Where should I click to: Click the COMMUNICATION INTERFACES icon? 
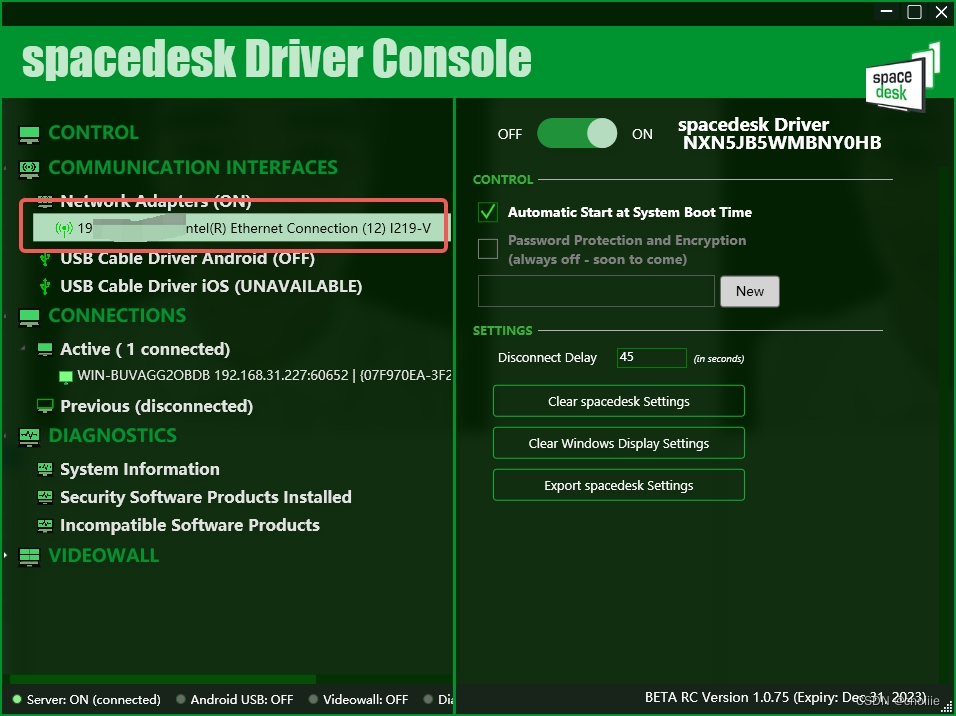click(29, 168)
